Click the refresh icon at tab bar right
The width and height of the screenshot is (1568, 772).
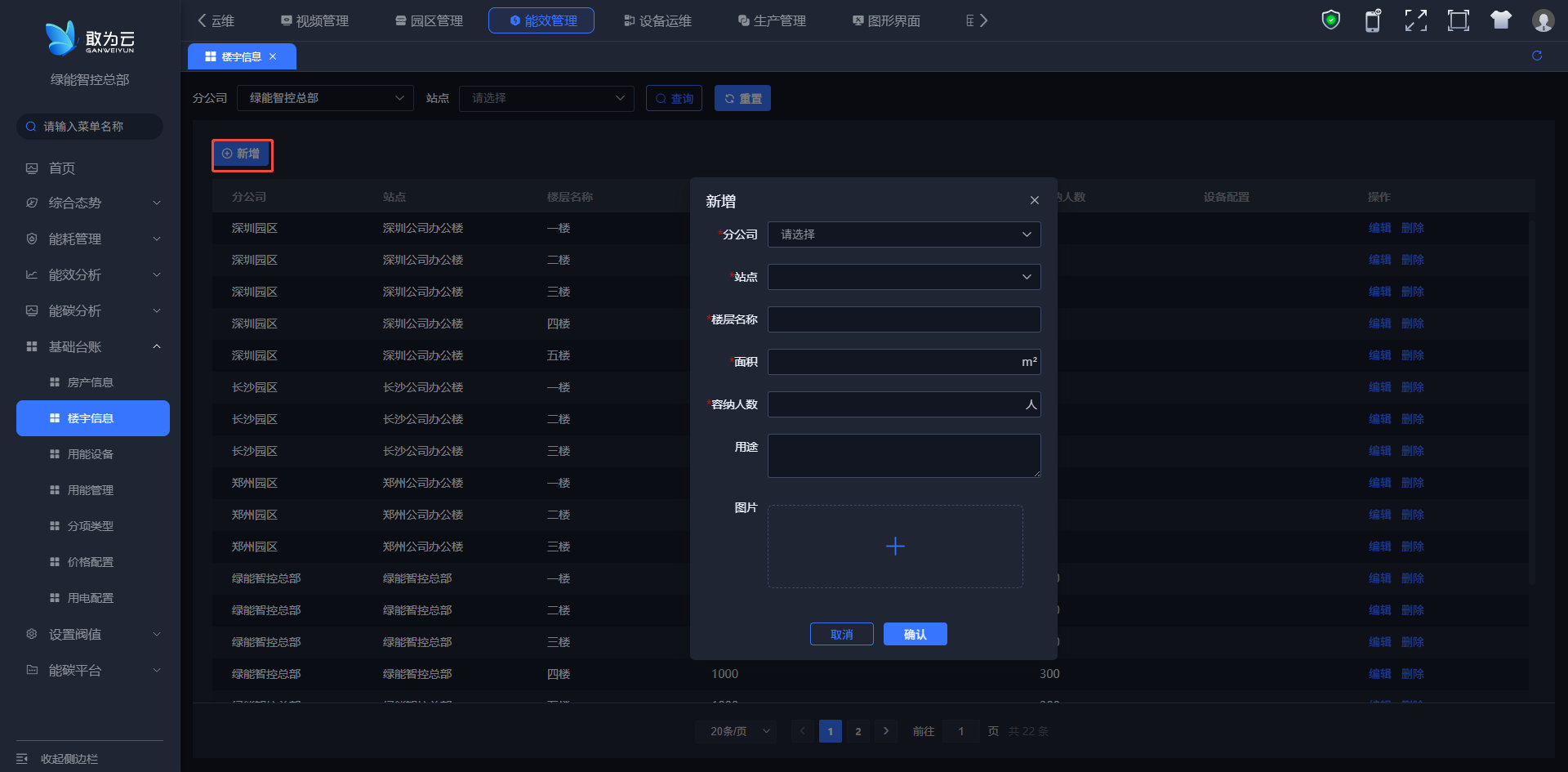1536,56
